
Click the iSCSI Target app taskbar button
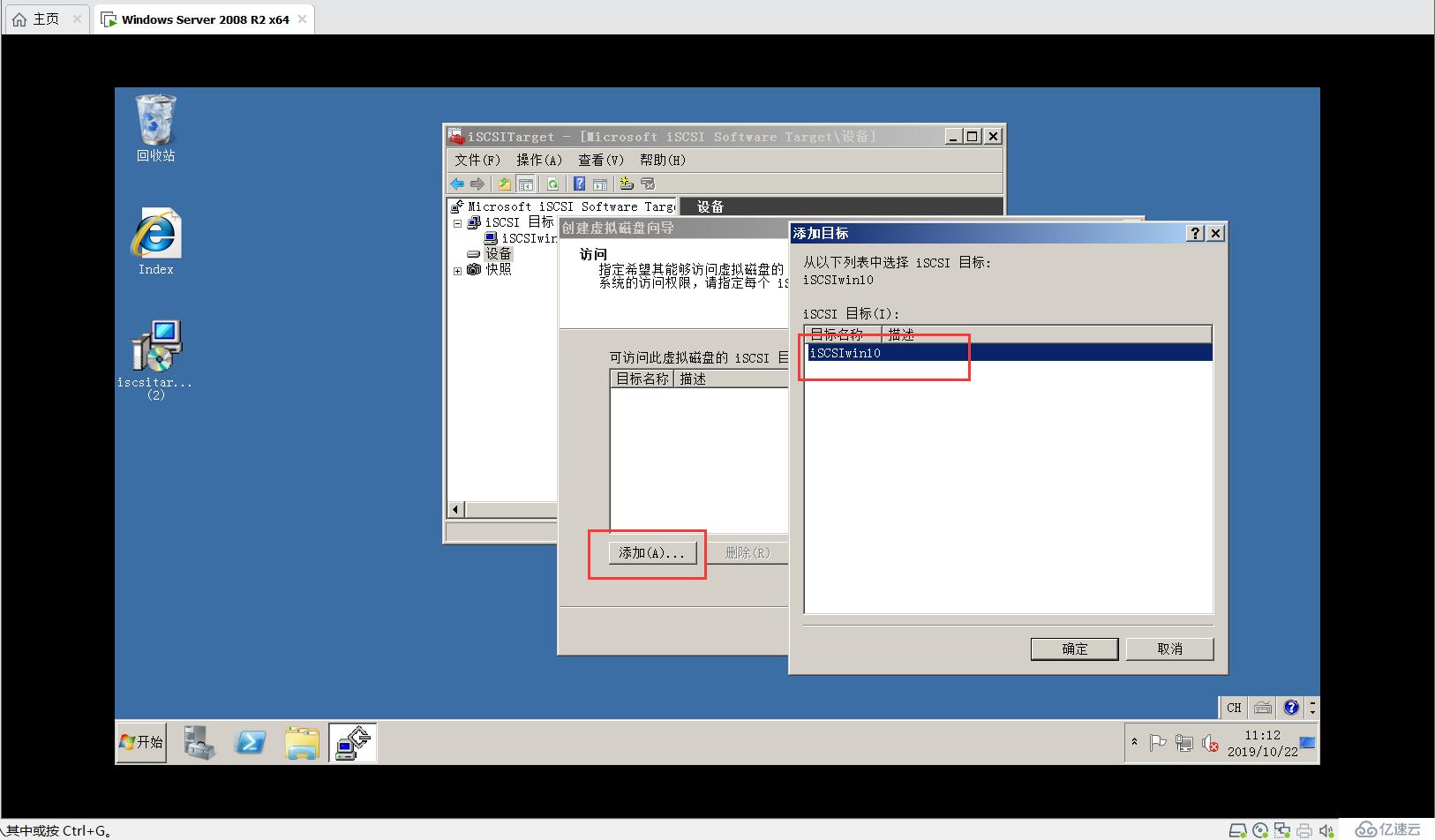tap(353, 742)
